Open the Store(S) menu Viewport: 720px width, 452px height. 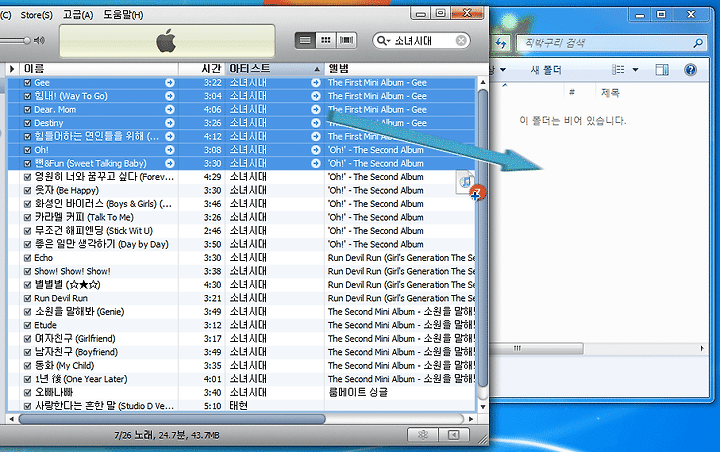[37, 15]
